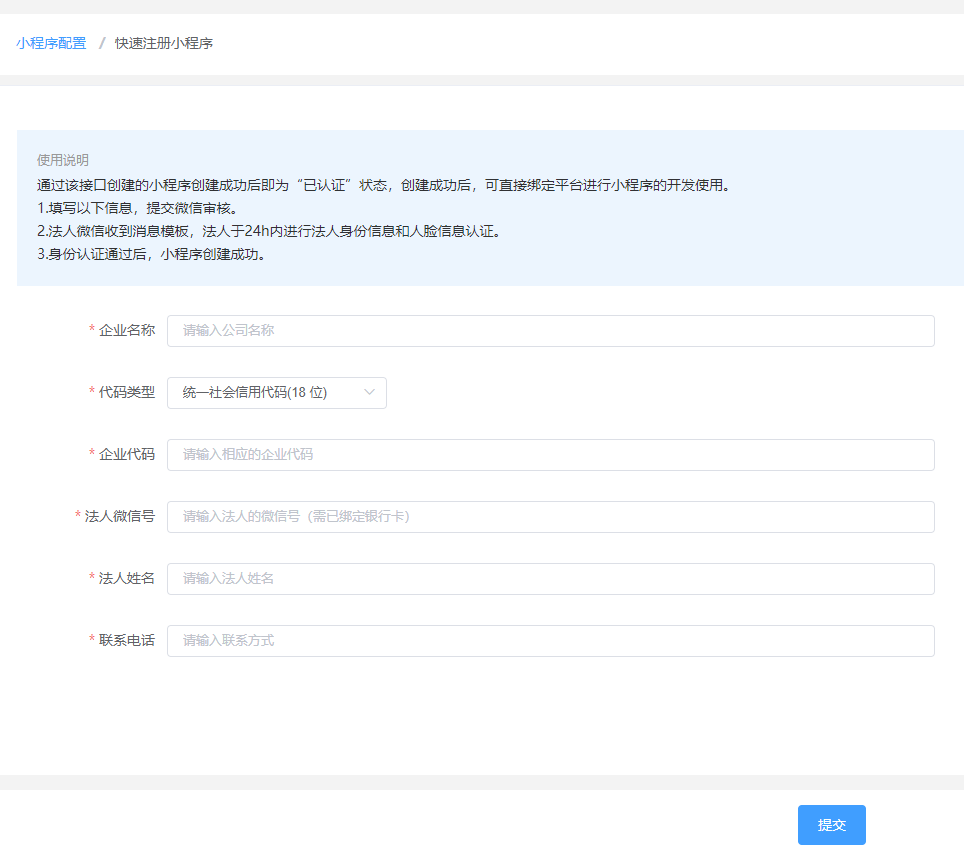Click the chevron arrow in 代码类型 dropdown
This screenshot has height=846, width=964.
click(x=369, y=393)
